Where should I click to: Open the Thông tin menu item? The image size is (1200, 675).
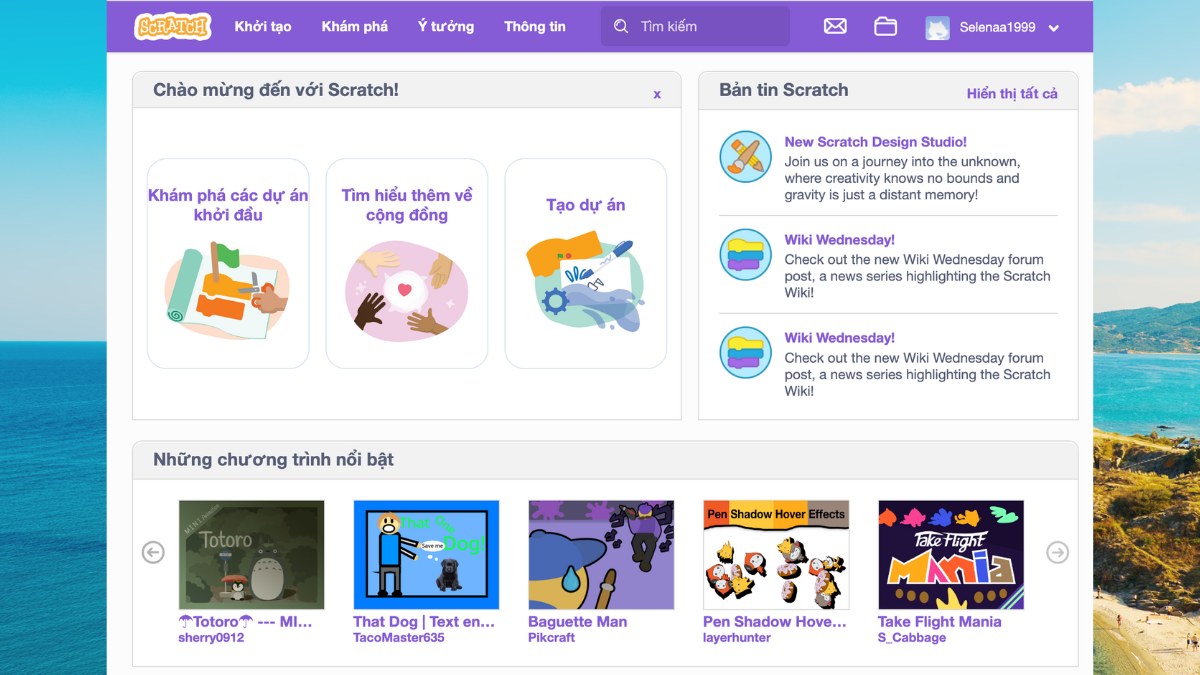(x=535, y=27)
